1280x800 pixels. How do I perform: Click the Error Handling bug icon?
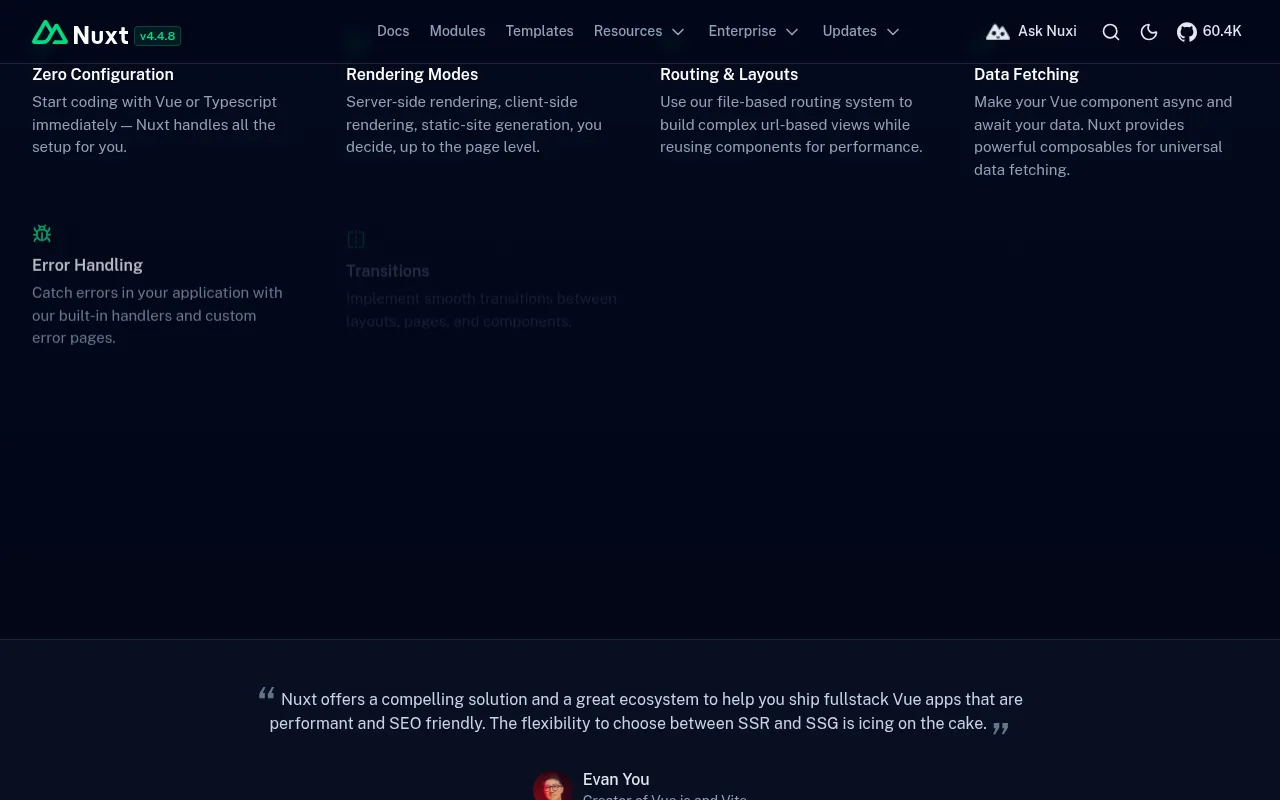42,233
